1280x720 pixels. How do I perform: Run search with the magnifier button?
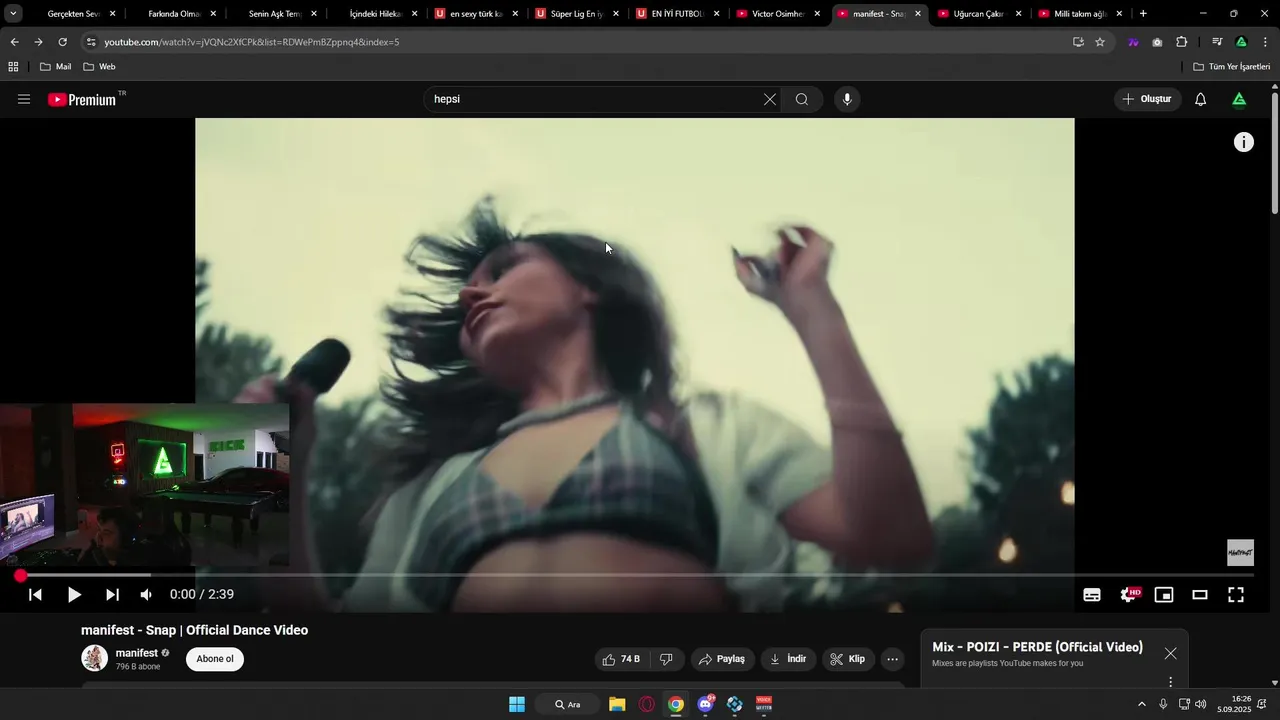point(802,99)
